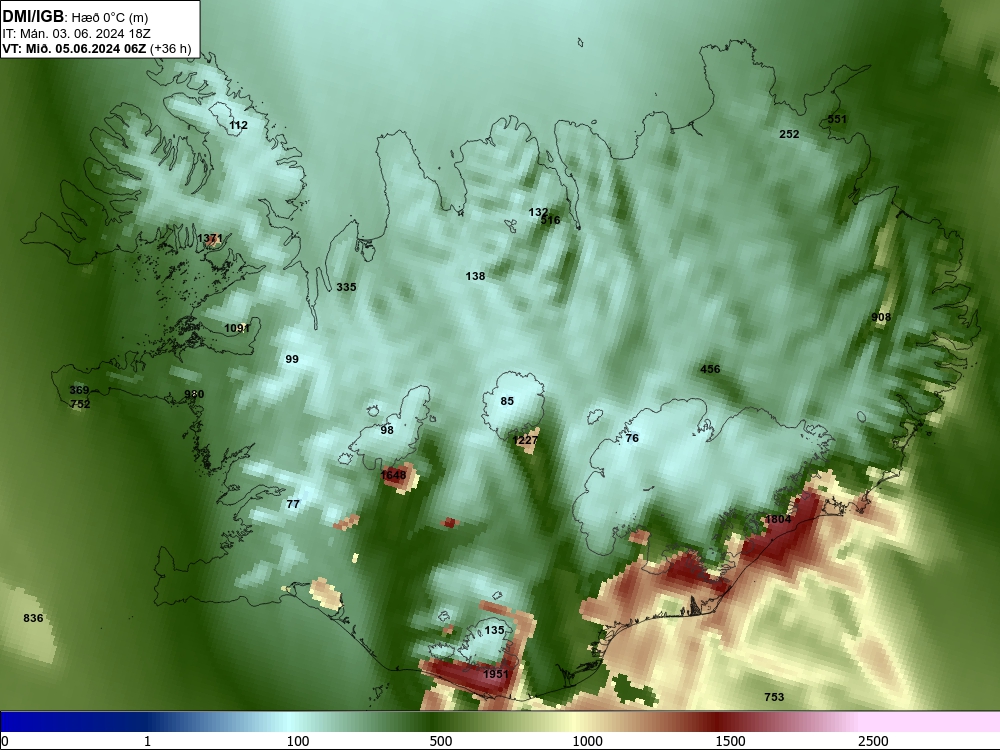Image resolution: width=1000 pixels, height=750 pixels.
Task: Select the 77 value label
Action: pos(293,504)
